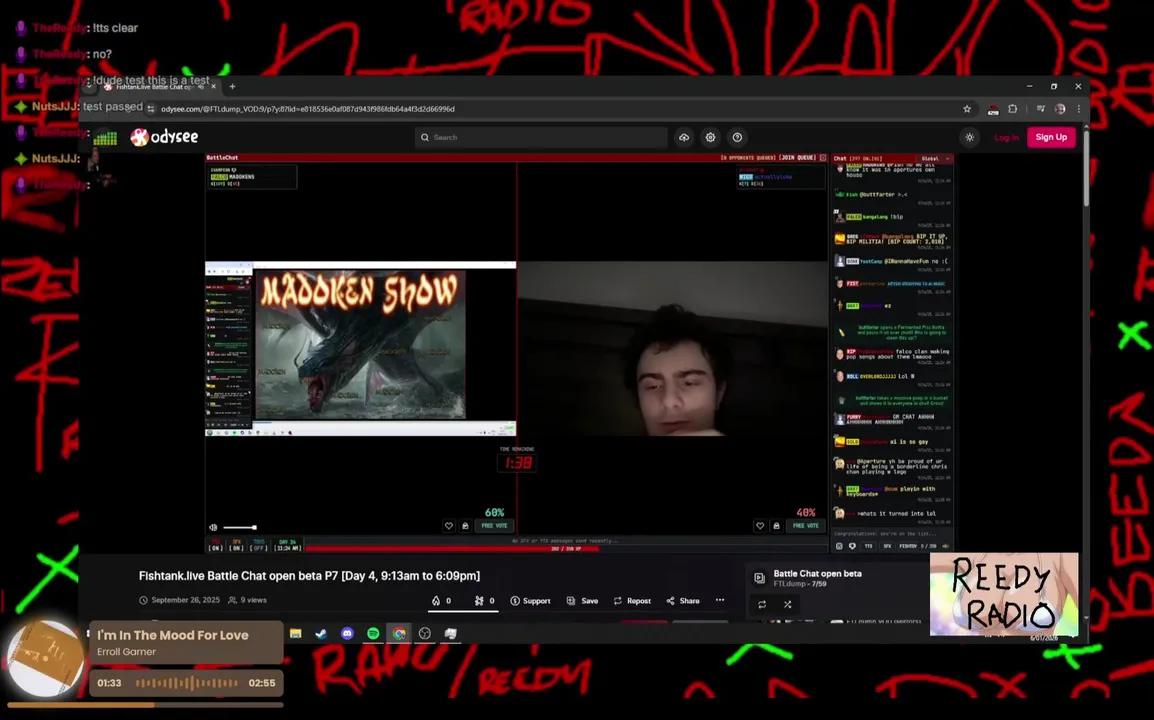Open Chrome's three-dot menu
Image resolution: width=1154 pixels, height=720 pixels.
(1078, 109)
